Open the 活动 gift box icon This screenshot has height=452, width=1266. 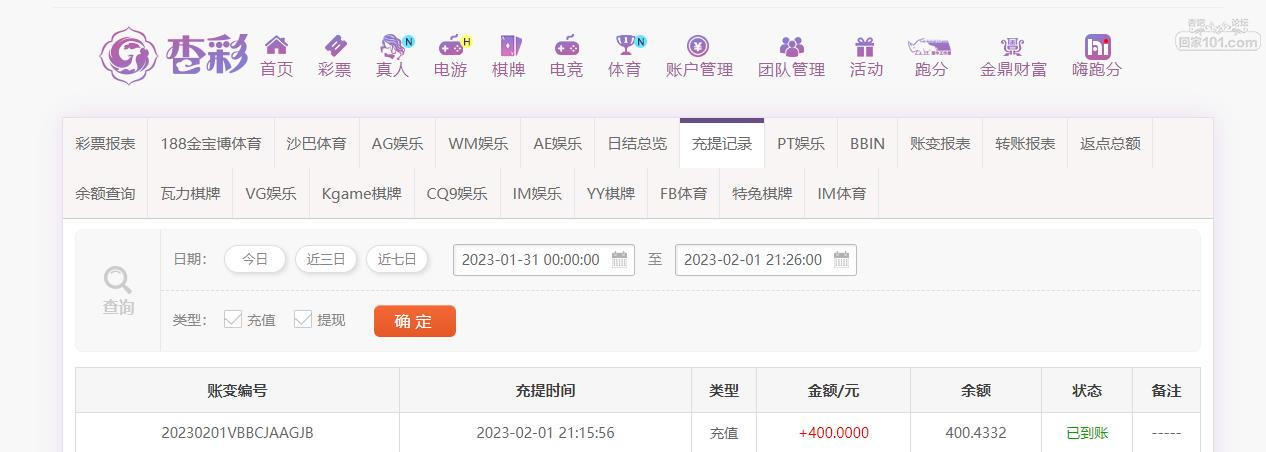(x=865, y=46)
